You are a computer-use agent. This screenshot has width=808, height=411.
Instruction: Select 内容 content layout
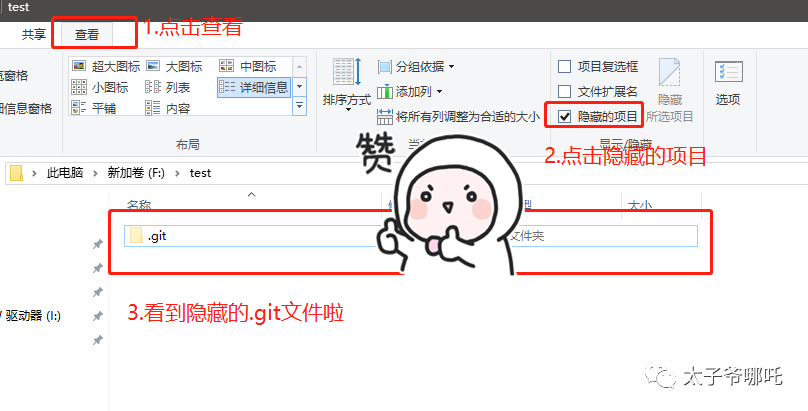point(168,108)
